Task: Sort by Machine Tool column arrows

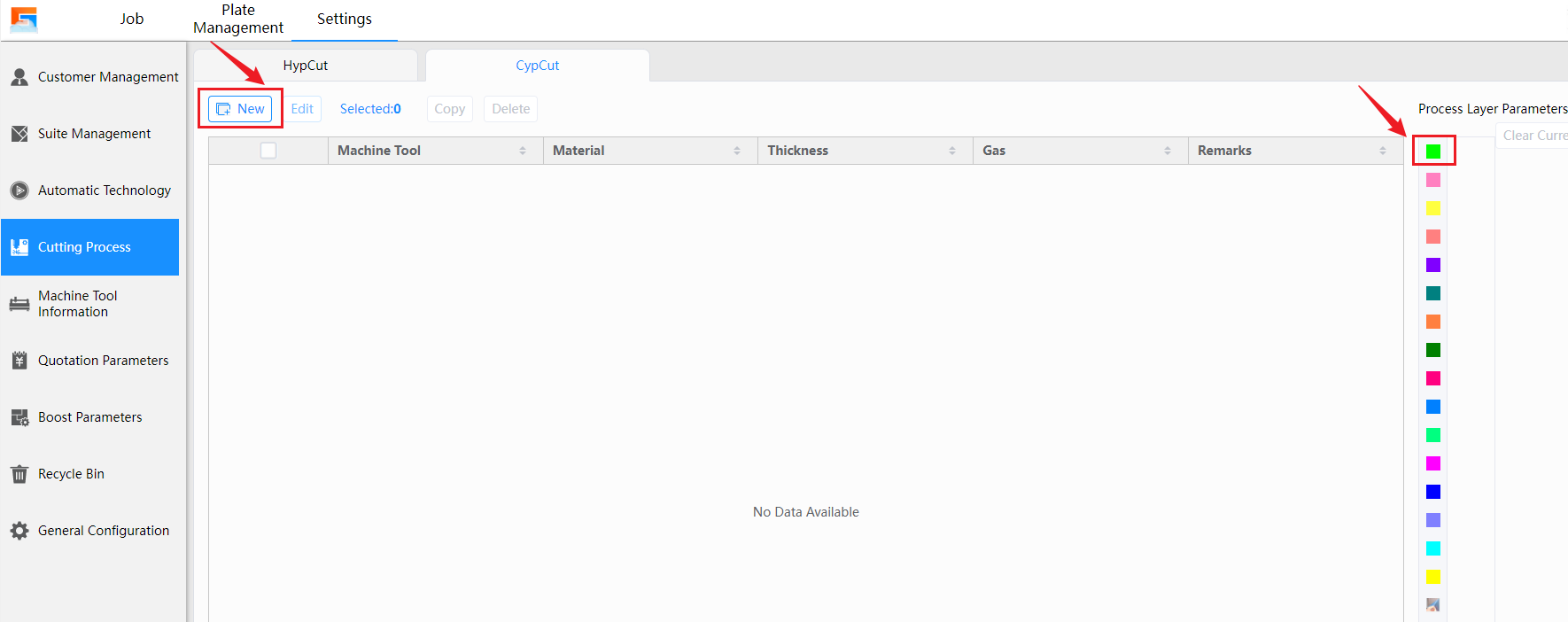Action: pyautogui.click(x=523, y=151)
